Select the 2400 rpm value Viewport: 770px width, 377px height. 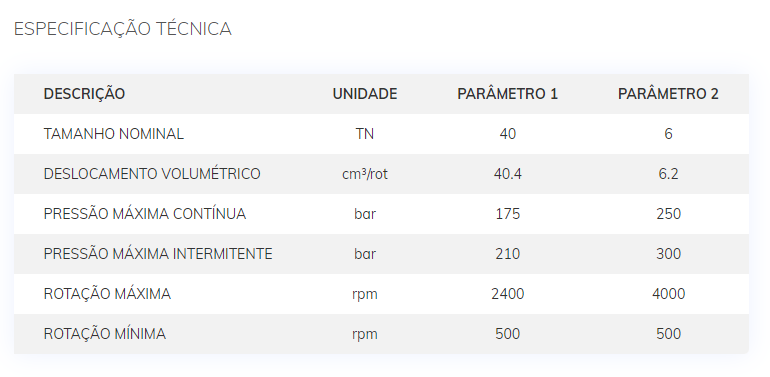point(507,294)
